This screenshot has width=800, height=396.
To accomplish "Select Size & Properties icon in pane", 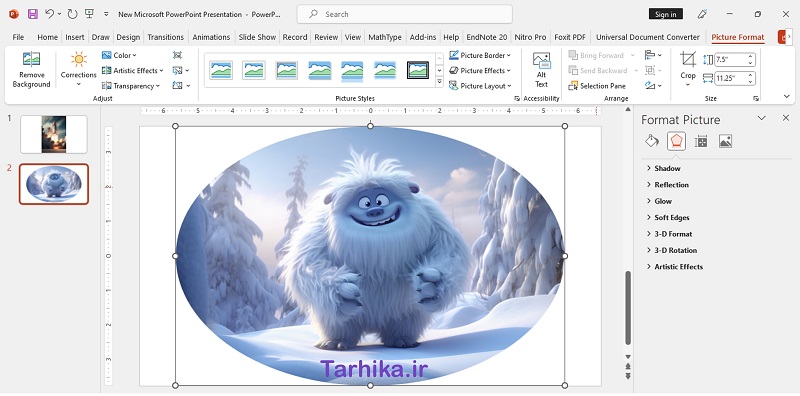I will point(701,141).
